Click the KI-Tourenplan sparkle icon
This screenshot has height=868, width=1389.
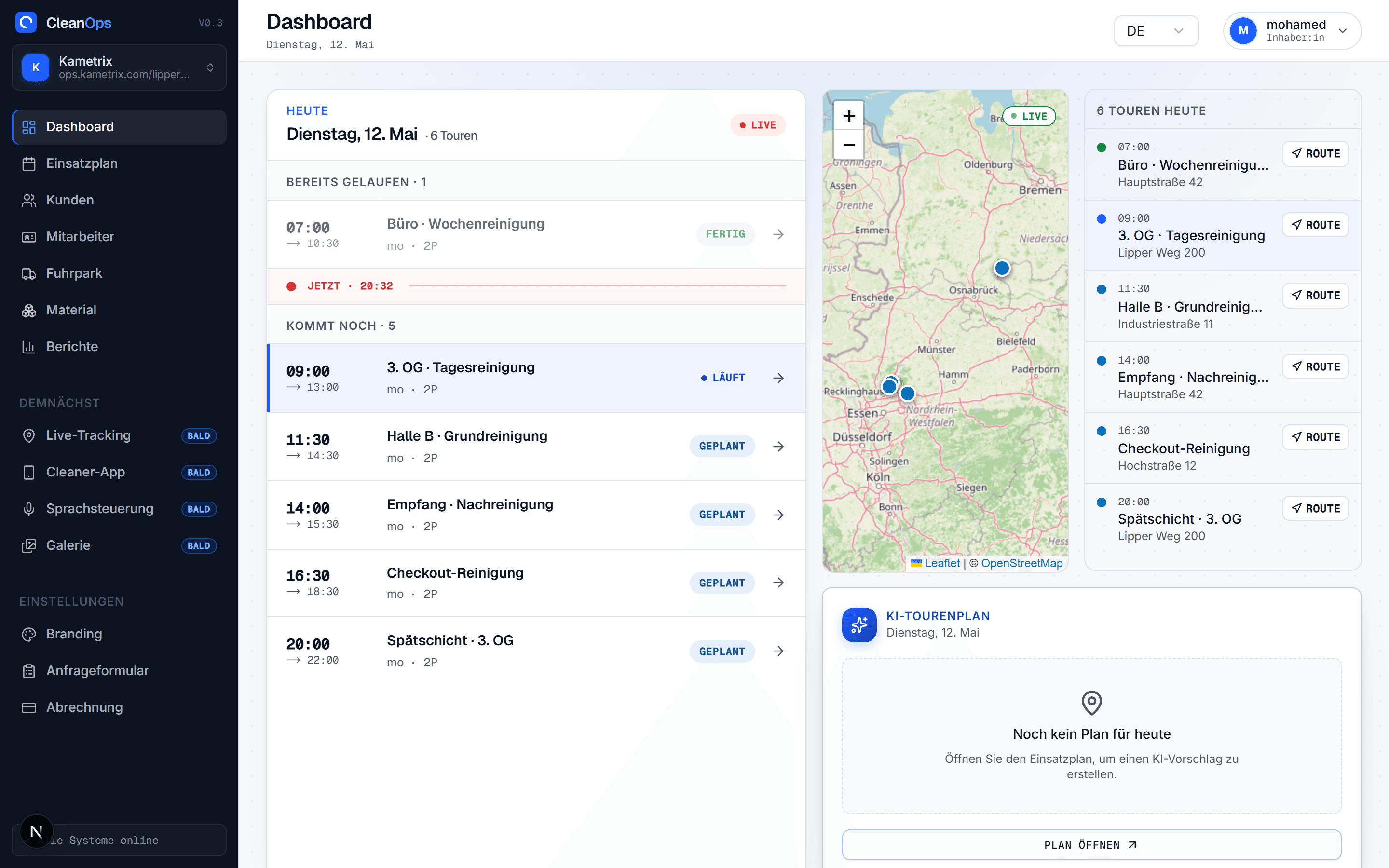coord(859,624)
